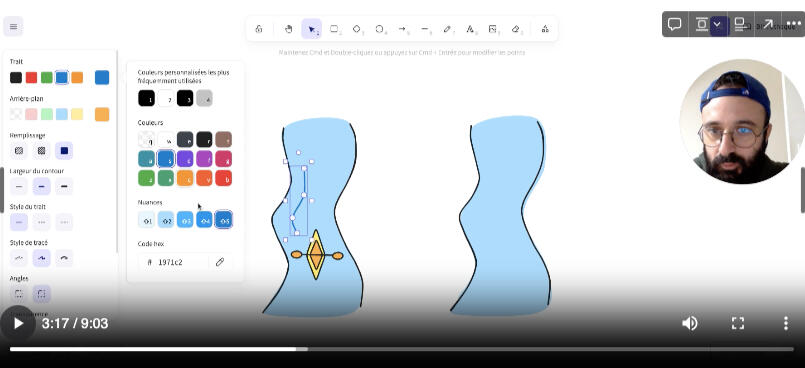Toggle the canvas lock tool
The image size is (805, 368).
(x=259, y=29)
